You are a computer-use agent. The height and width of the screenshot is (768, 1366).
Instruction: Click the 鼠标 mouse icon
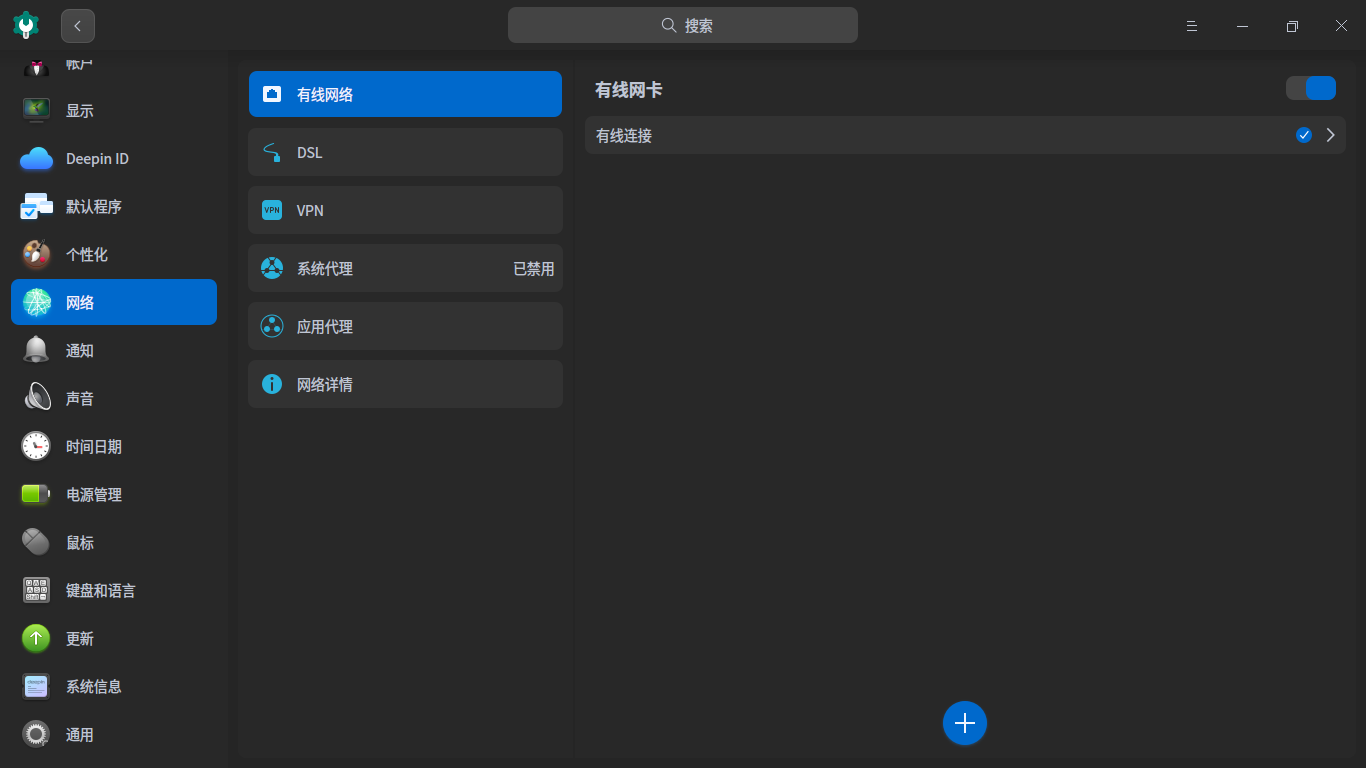click(37, 542)
